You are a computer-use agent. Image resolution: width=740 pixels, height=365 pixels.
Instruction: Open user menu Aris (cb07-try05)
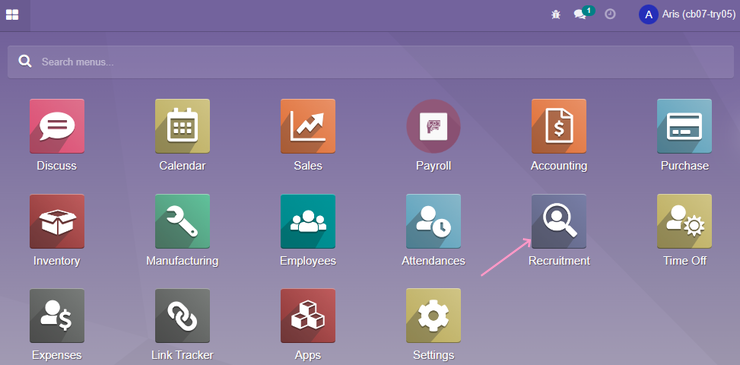point(687,15)
